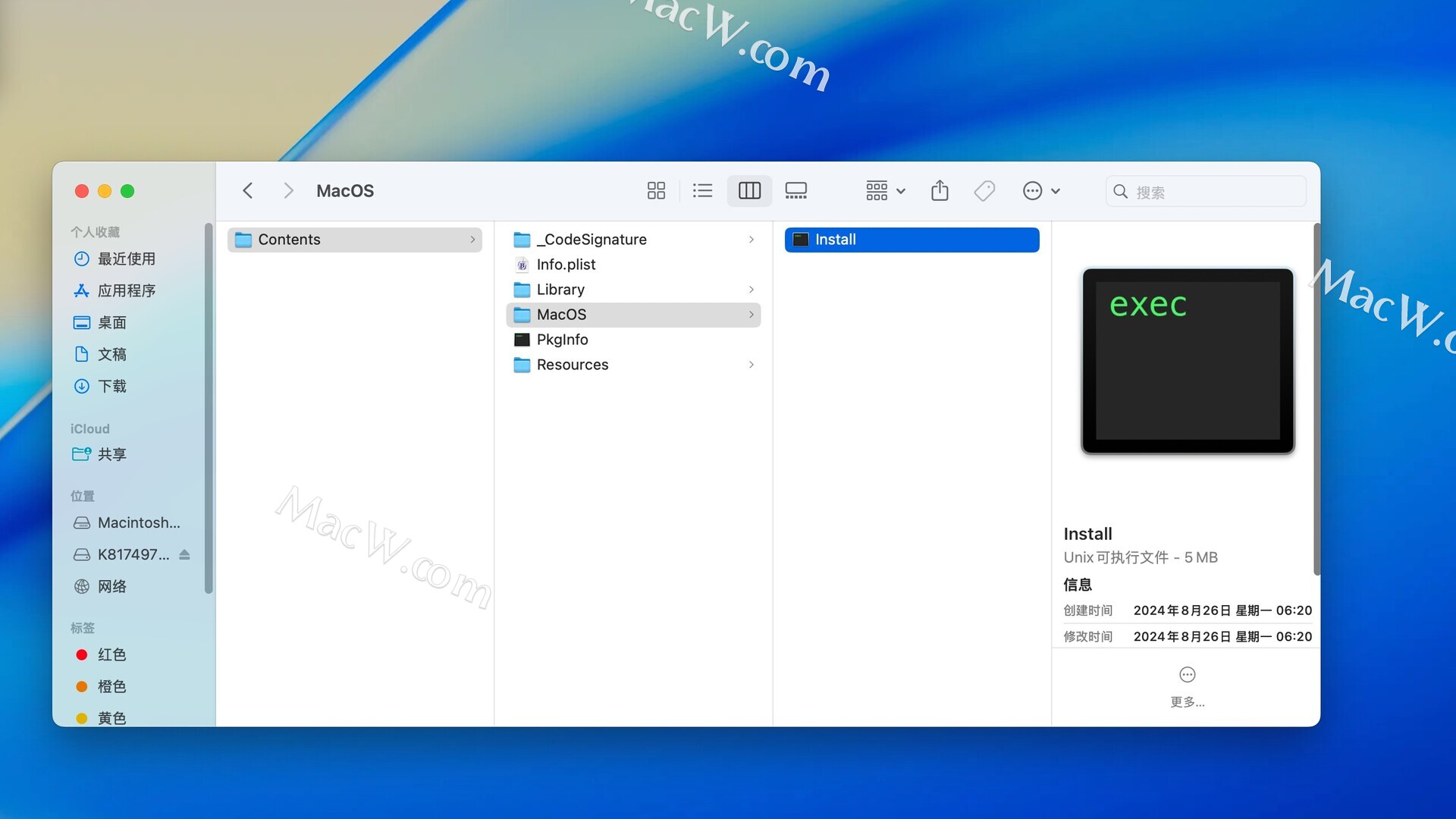
Task: Switch to icon grid view
Action: 656,190
